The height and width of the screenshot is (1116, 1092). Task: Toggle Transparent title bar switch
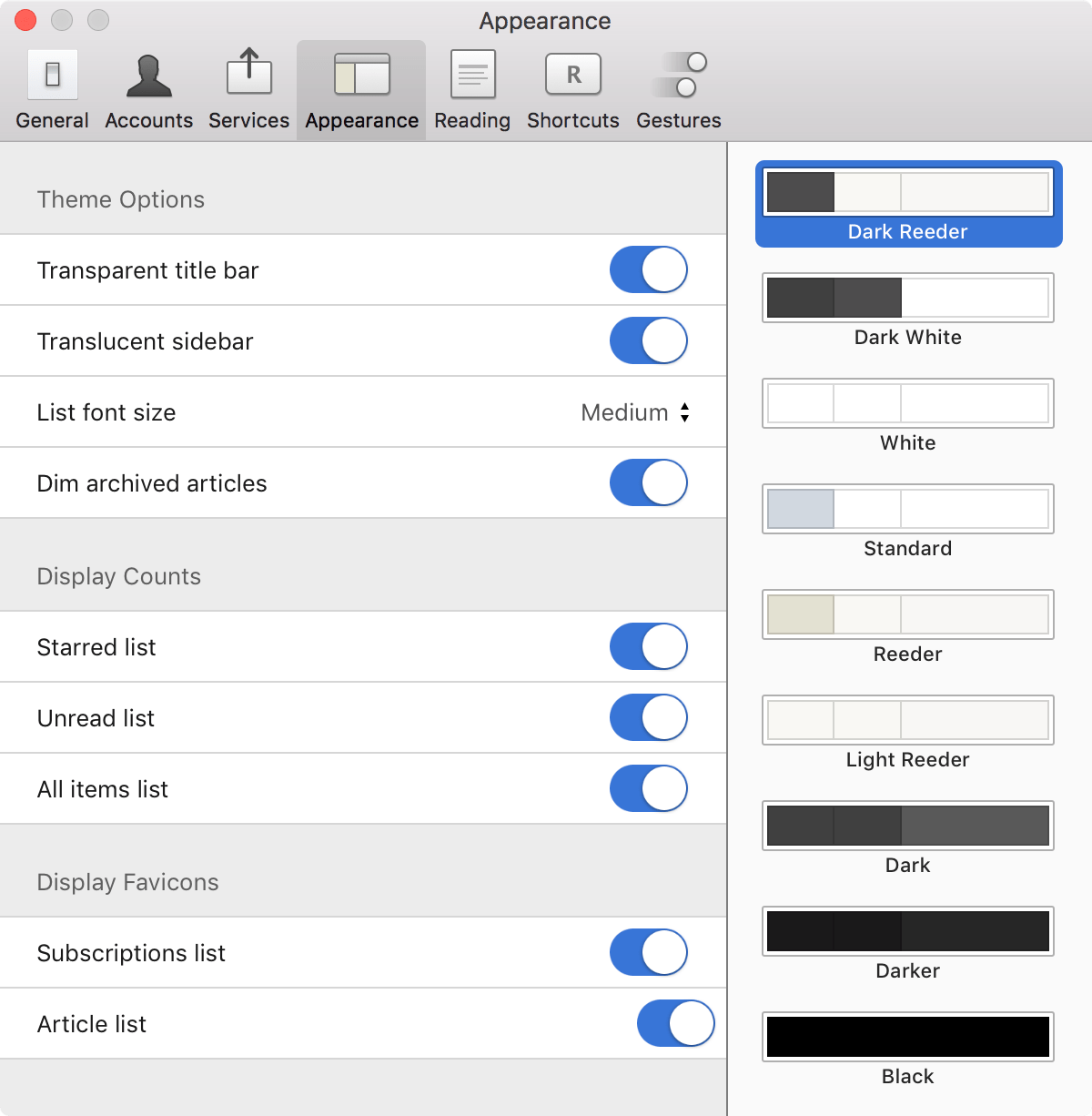pos(648,269)
